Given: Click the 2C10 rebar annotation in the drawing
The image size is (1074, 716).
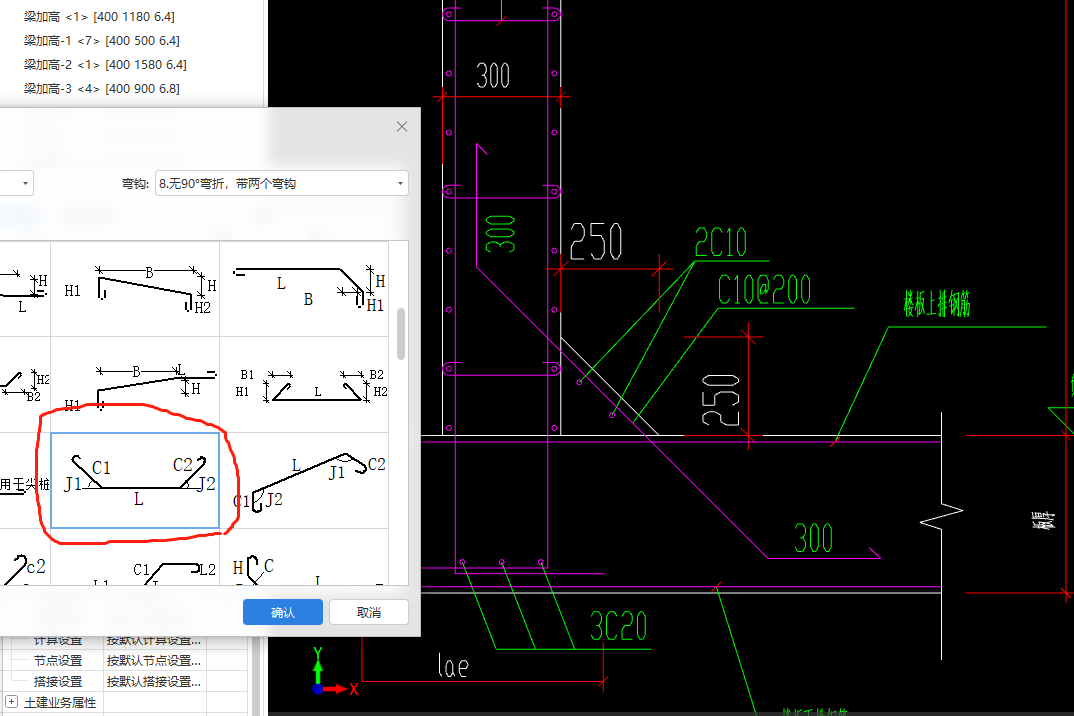Looking at the screenshot, I should point(721,243).
